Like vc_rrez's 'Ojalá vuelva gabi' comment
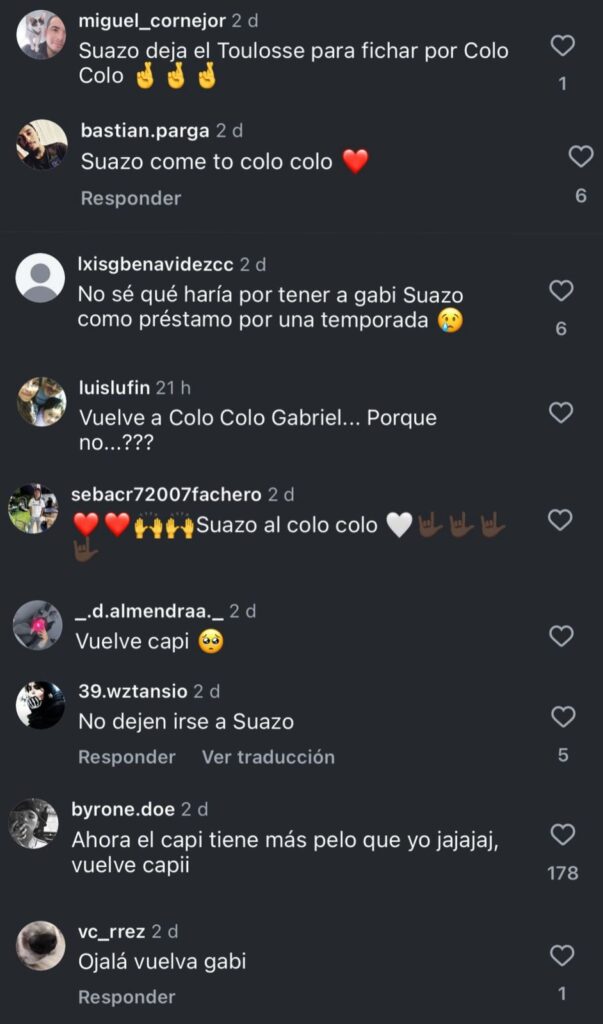Image resolution: width=603 pixels, height=1024 pixels. 563,955
